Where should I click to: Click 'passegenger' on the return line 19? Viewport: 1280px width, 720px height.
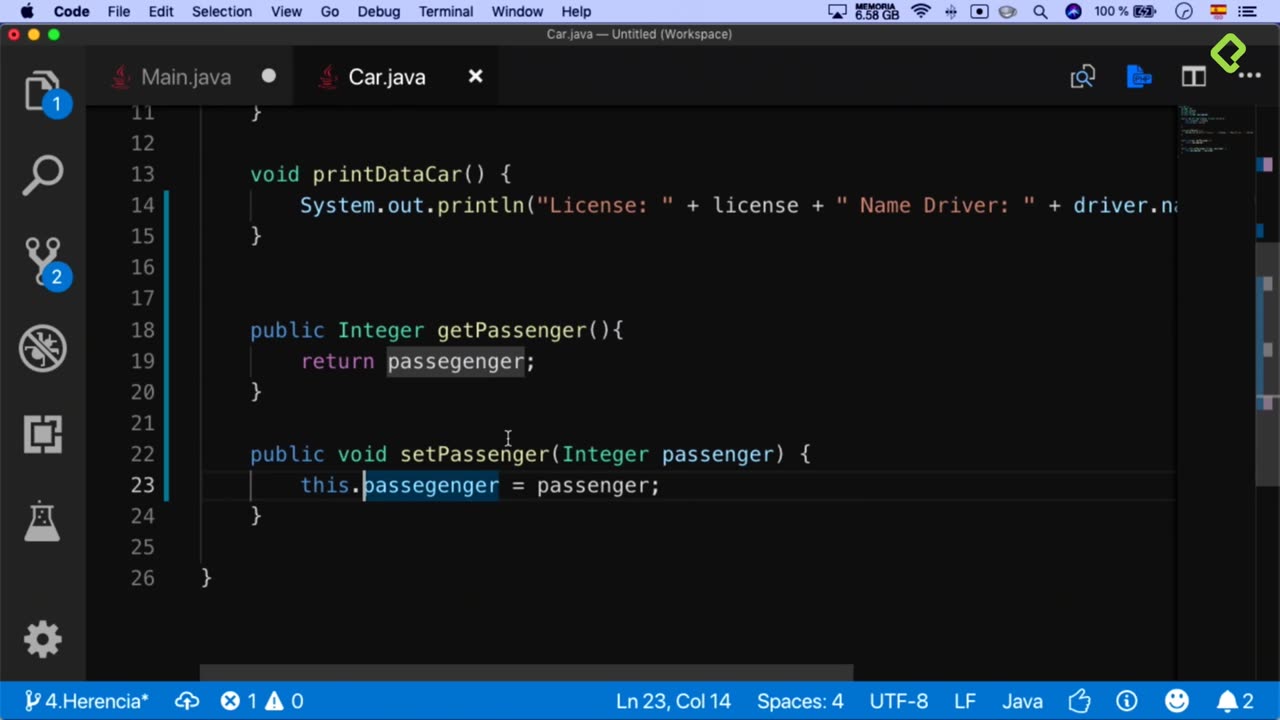pos(455,361)
